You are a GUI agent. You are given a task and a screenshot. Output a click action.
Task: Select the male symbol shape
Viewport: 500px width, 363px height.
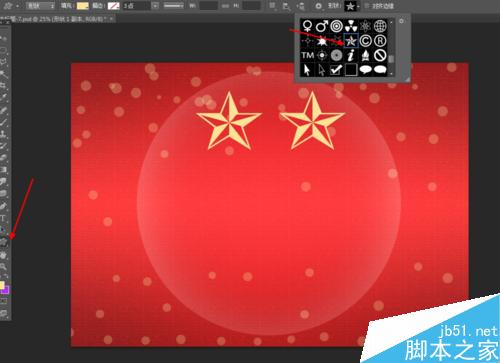click(322, 26)
